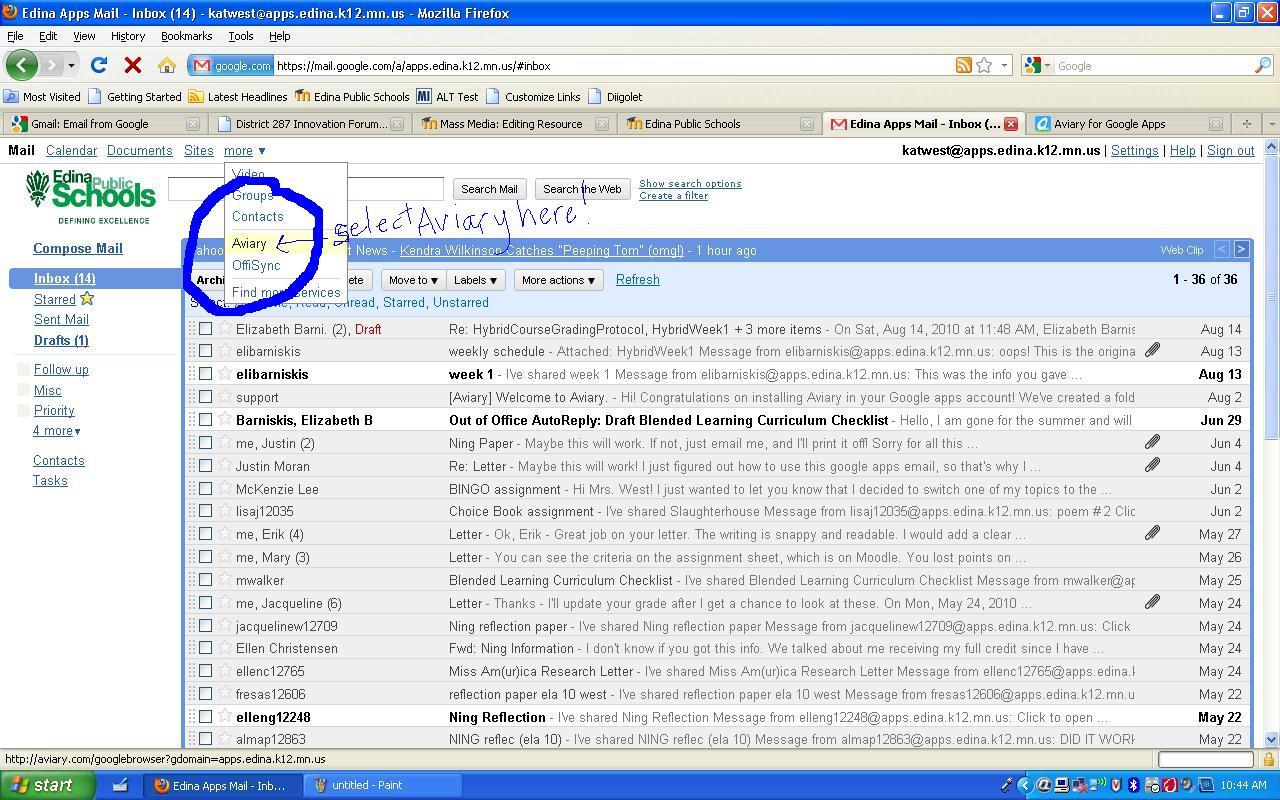Open back/forward history dropdown arrow
1280x800 pixels.
(71, 65)
